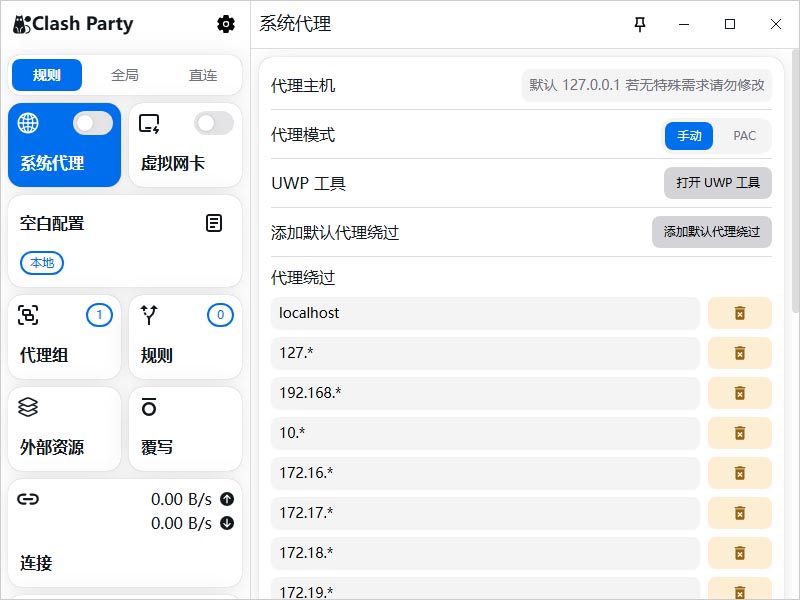Image resolution: width=800 pixels, height=600 pixels.
Task: Click the 连接 chain-link connections icon
Action: coord(27,498)
